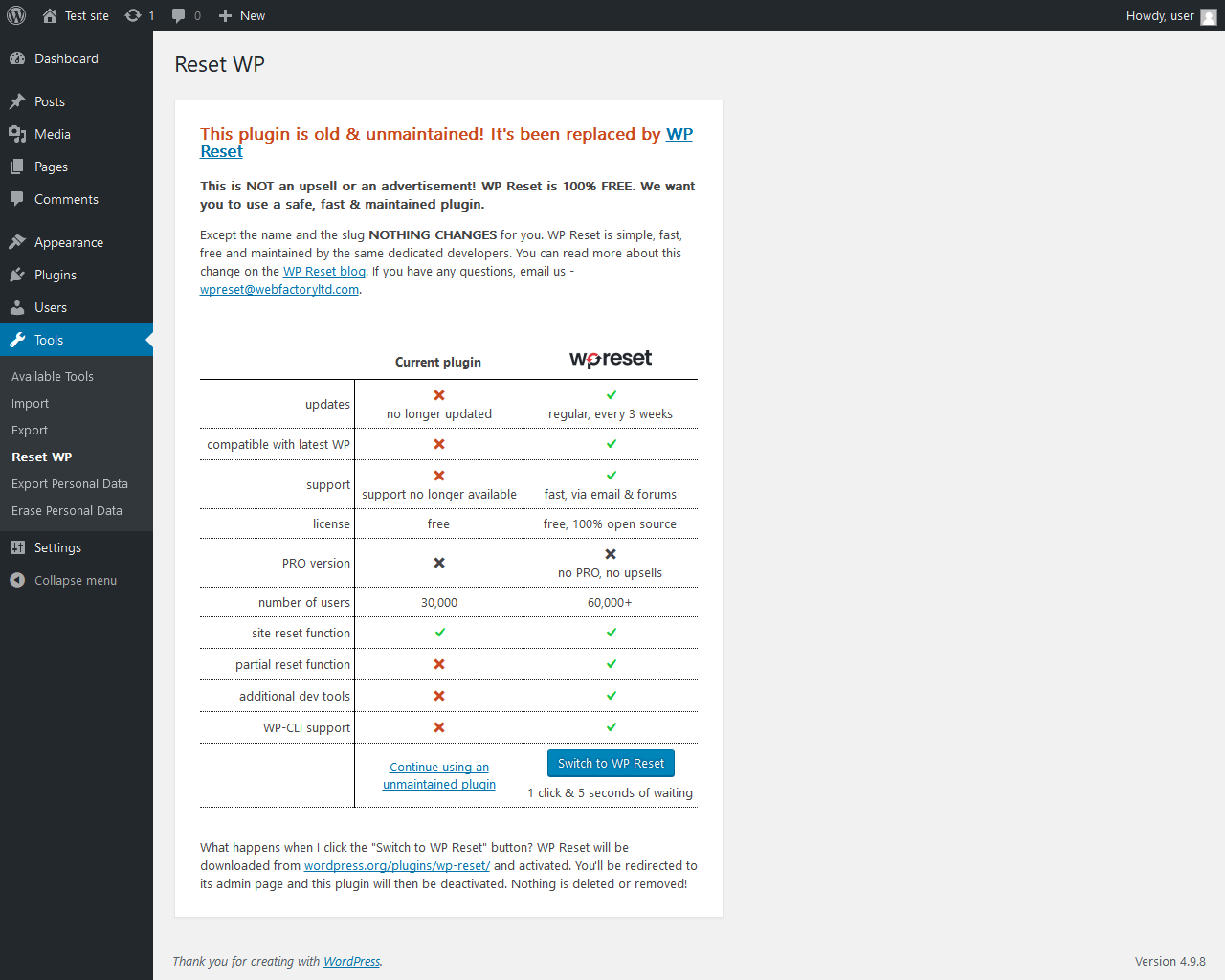
Task: Click the 'support no longer available' text
Action: click(439, 495)
